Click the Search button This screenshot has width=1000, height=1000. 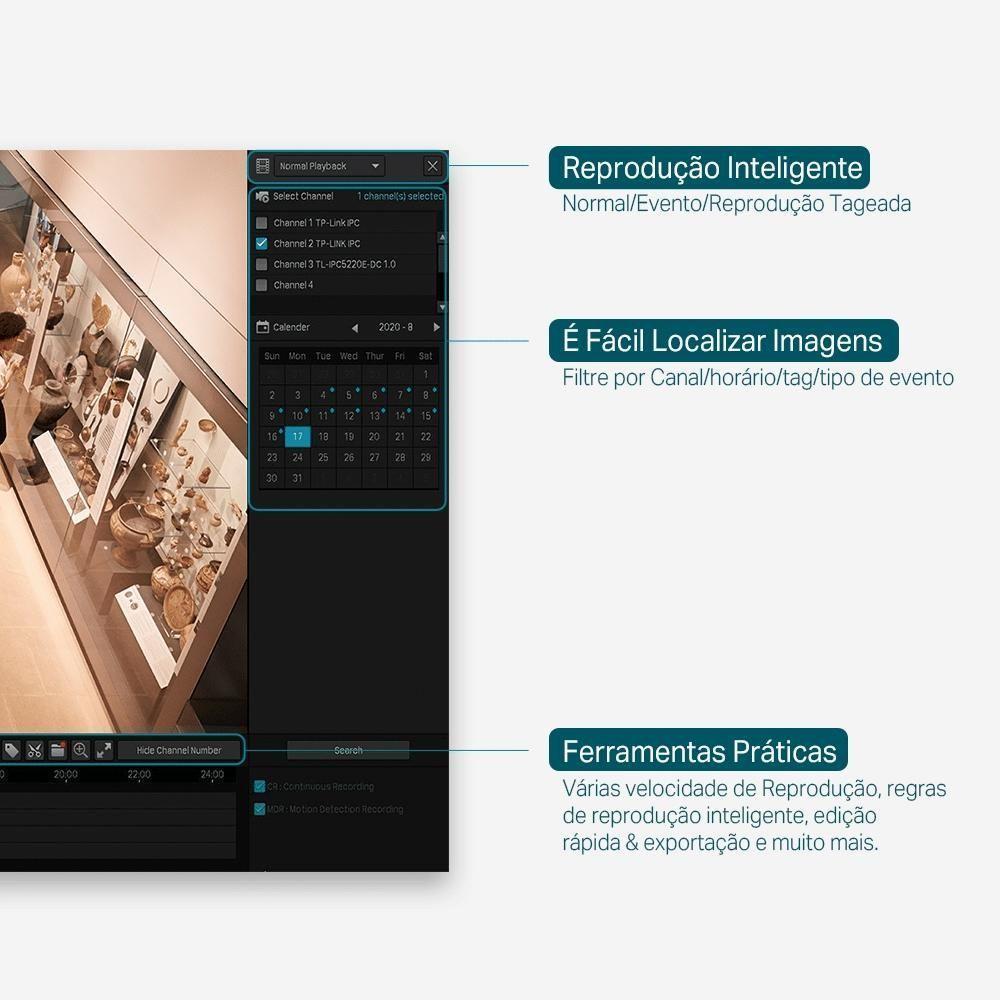348,750
